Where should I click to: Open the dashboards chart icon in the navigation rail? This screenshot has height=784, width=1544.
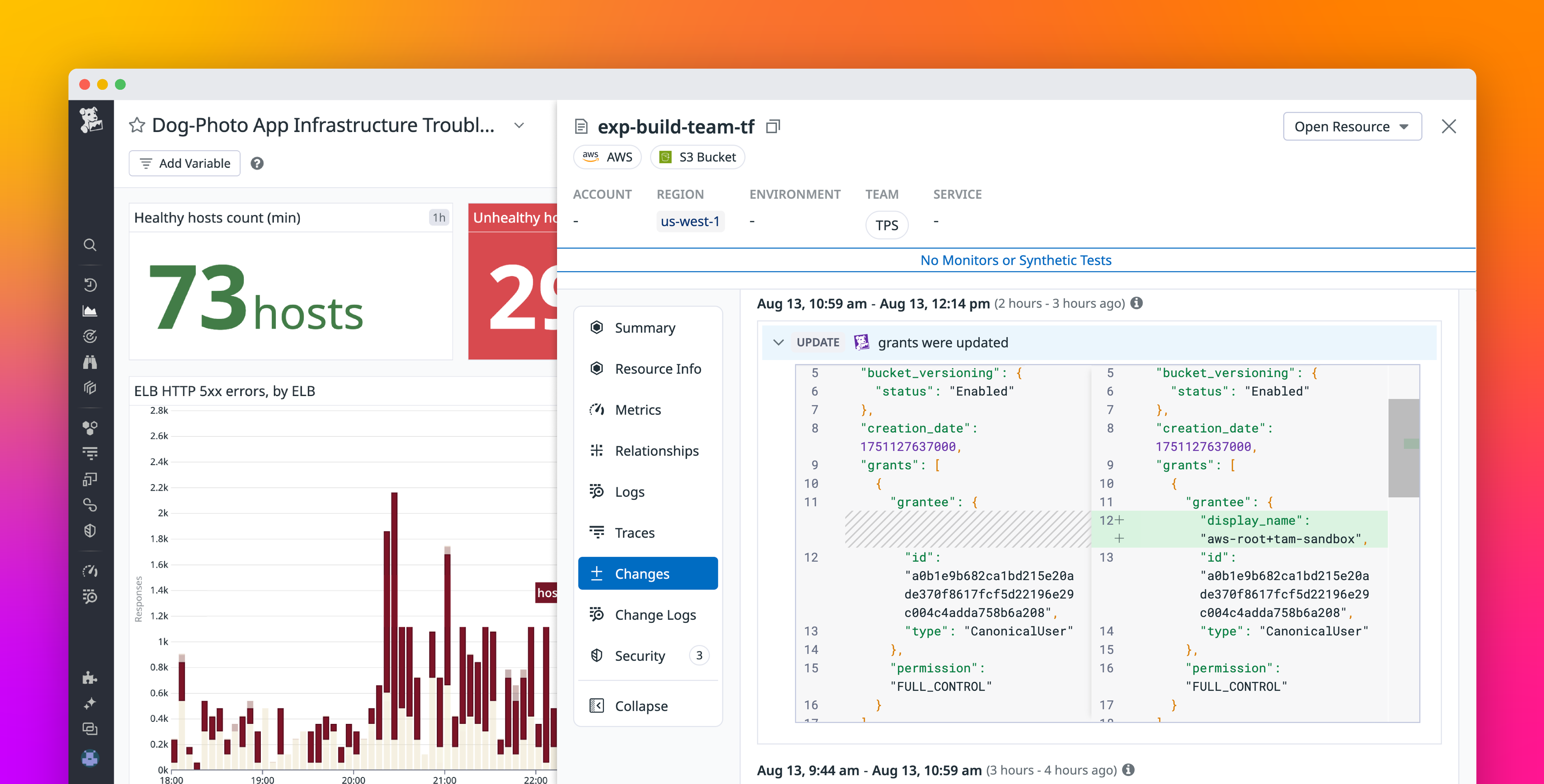click(x=90, y=310)
